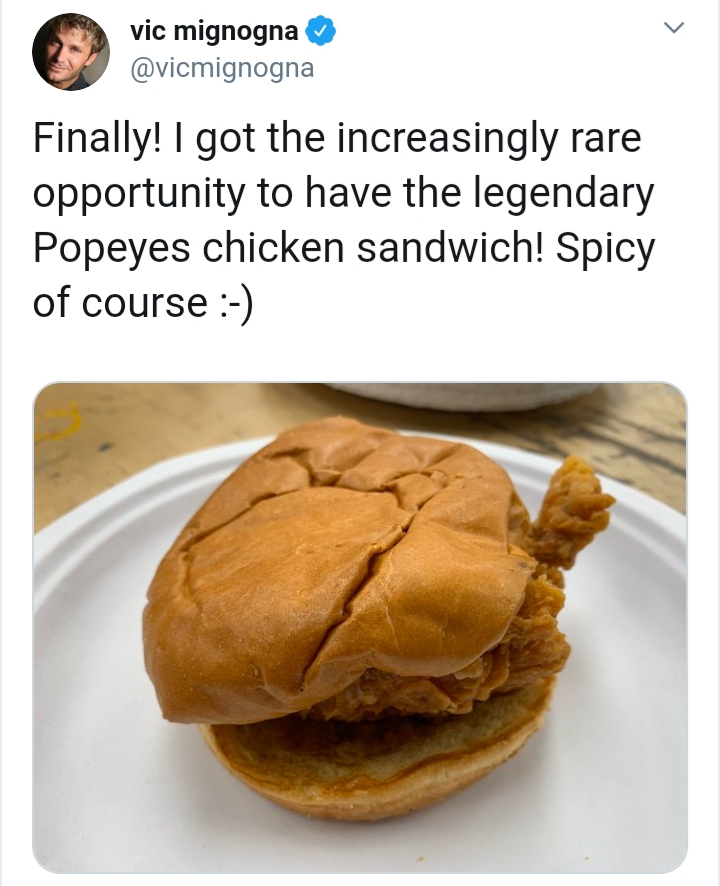Open the @vicmignogna handle link
The image size is (720, 886).
(x=222, y=68)
